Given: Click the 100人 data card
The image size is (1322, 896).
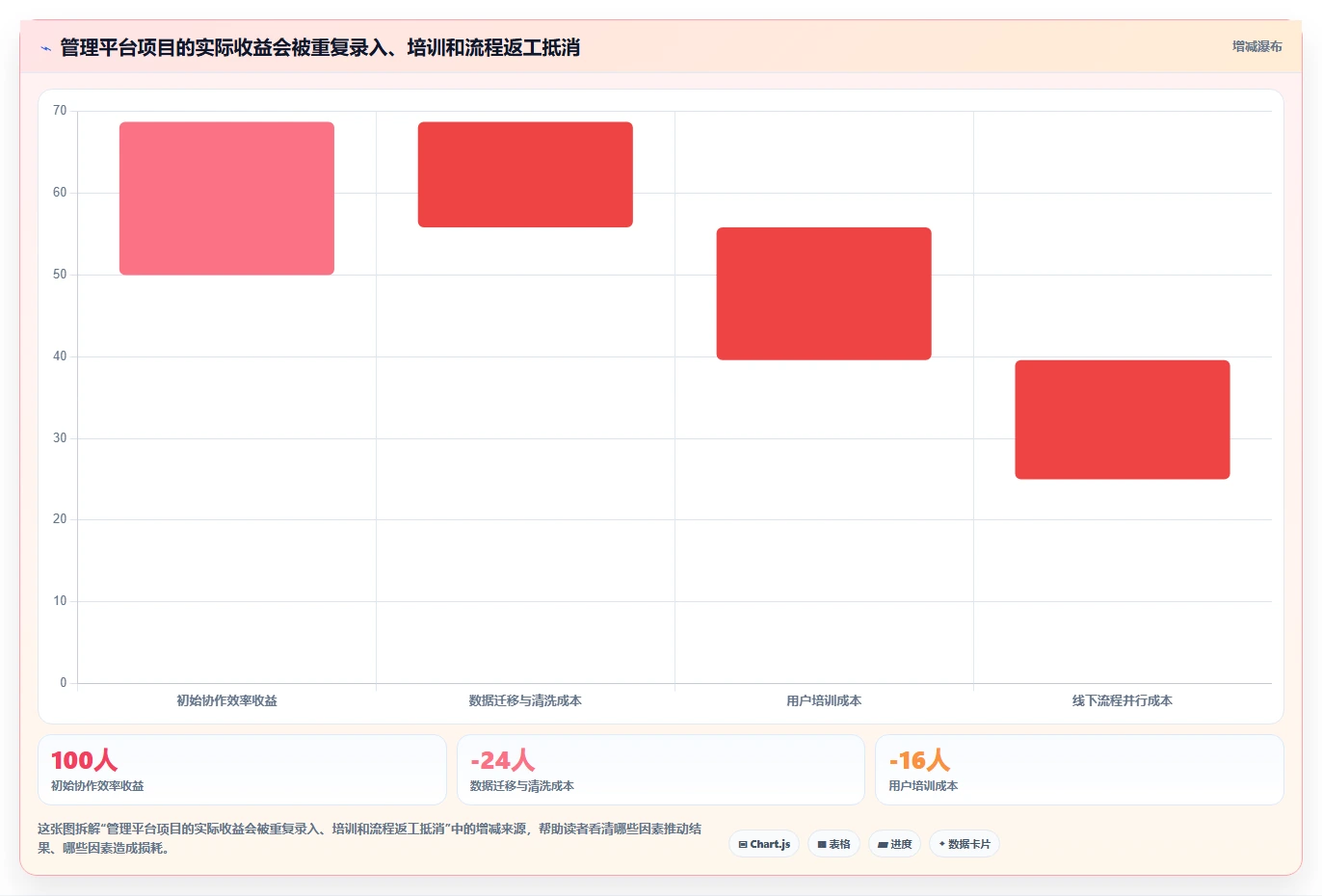Looking at the screenshot, I should (x=242, y=770).
